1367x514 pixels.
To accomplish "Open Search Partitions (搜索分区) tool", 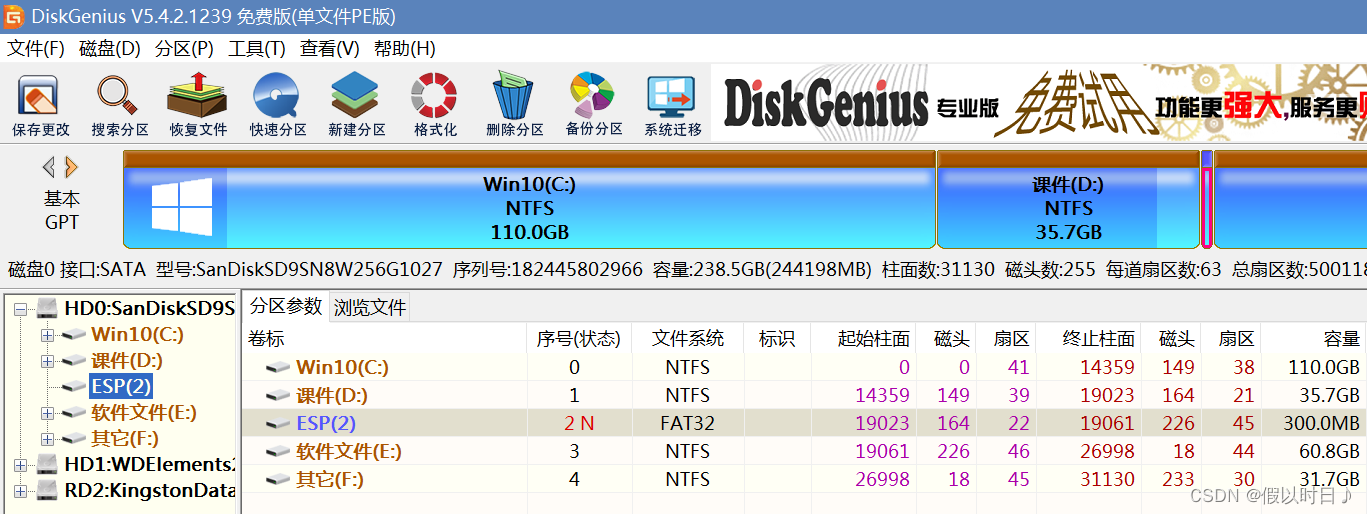I will 119,105.
